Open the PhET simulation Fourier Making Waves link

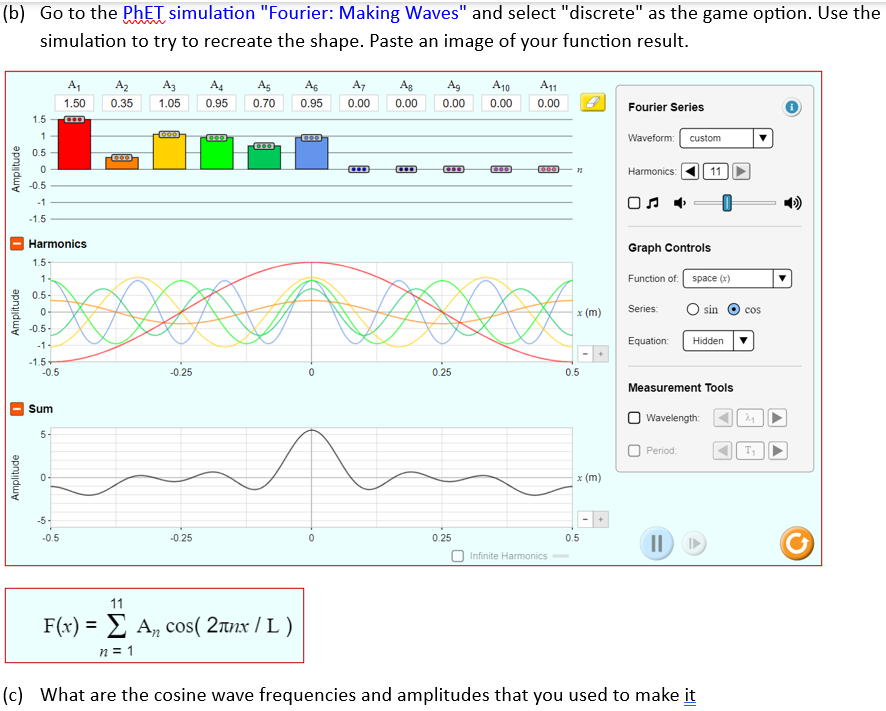tap(183, 13)
